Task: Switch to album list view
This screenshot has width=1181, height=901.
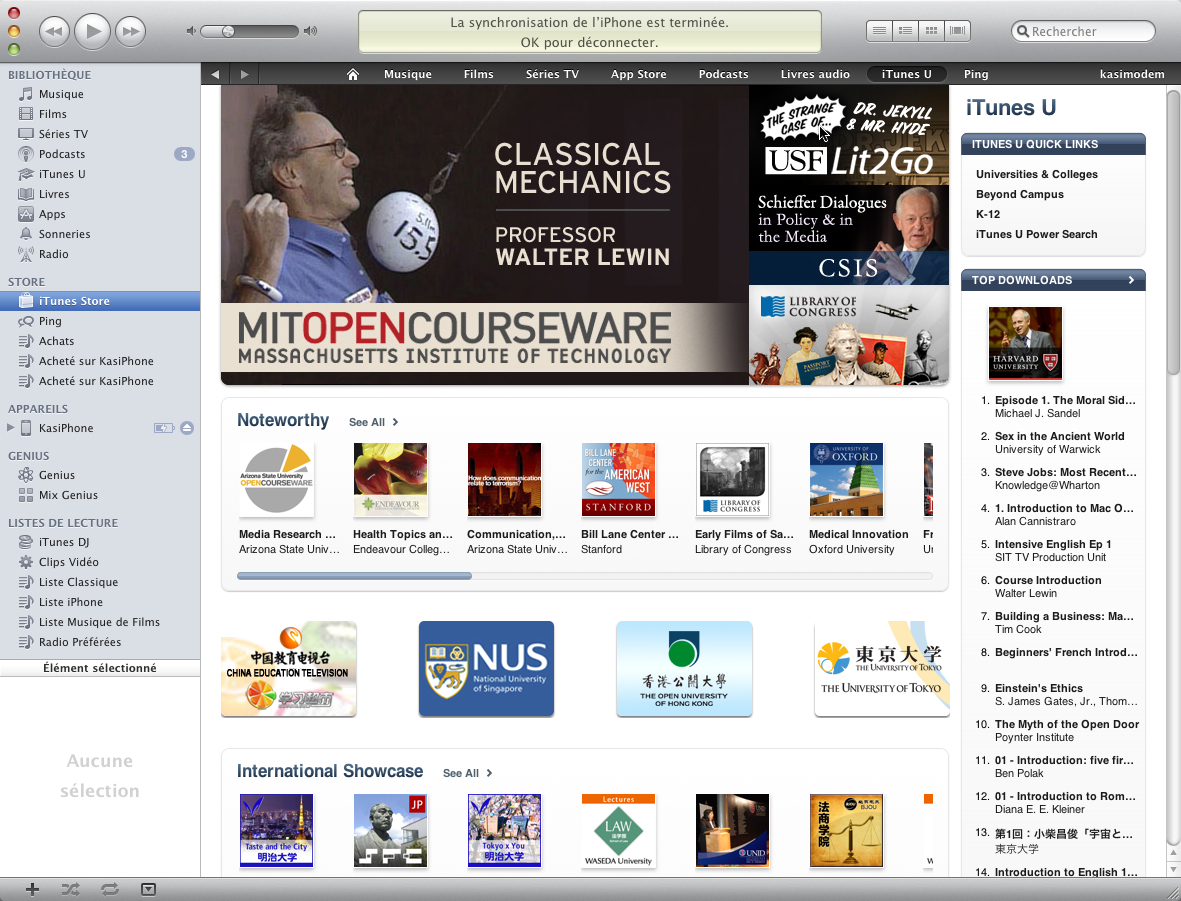Action: point(905,31)
